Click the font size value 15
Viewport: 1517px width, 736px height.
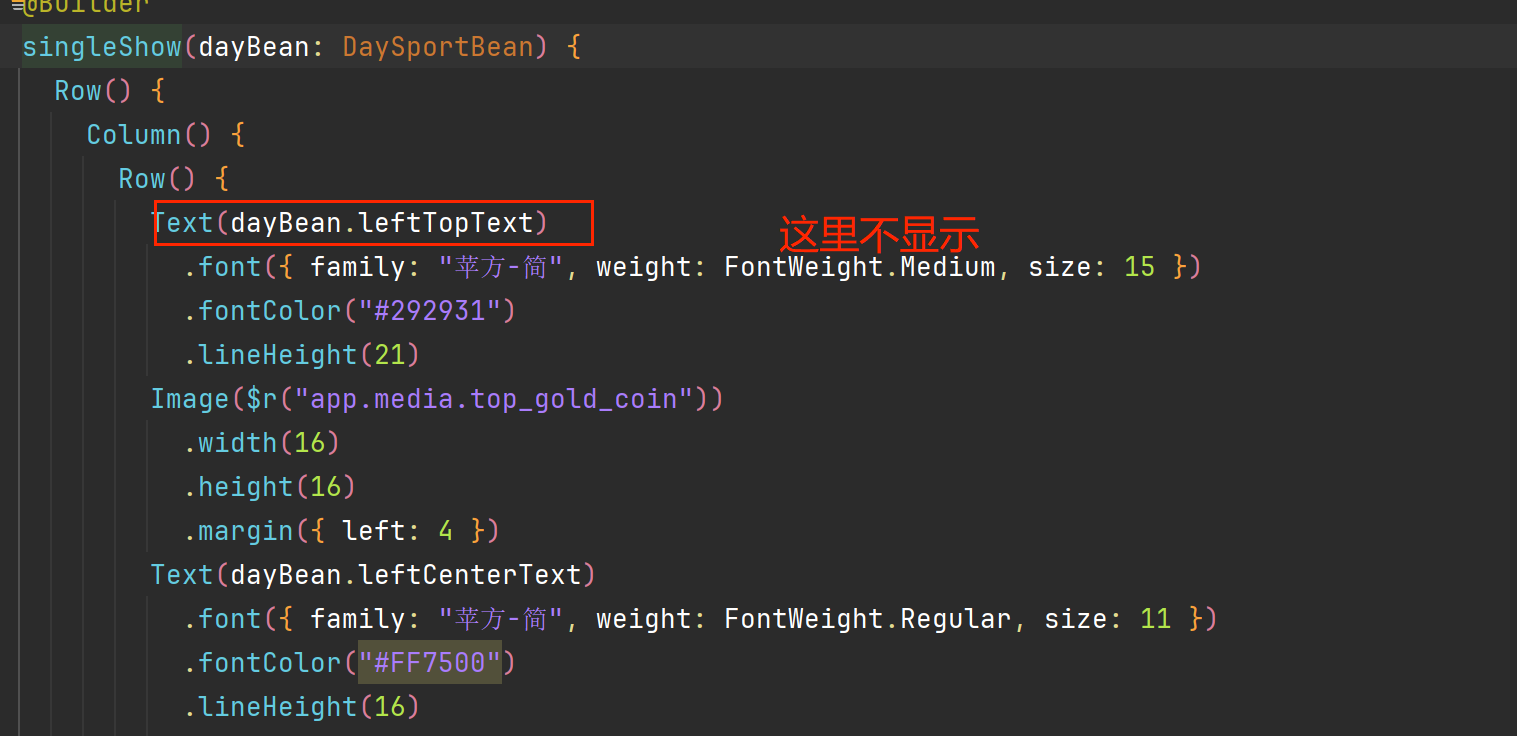click(1139, 267)
